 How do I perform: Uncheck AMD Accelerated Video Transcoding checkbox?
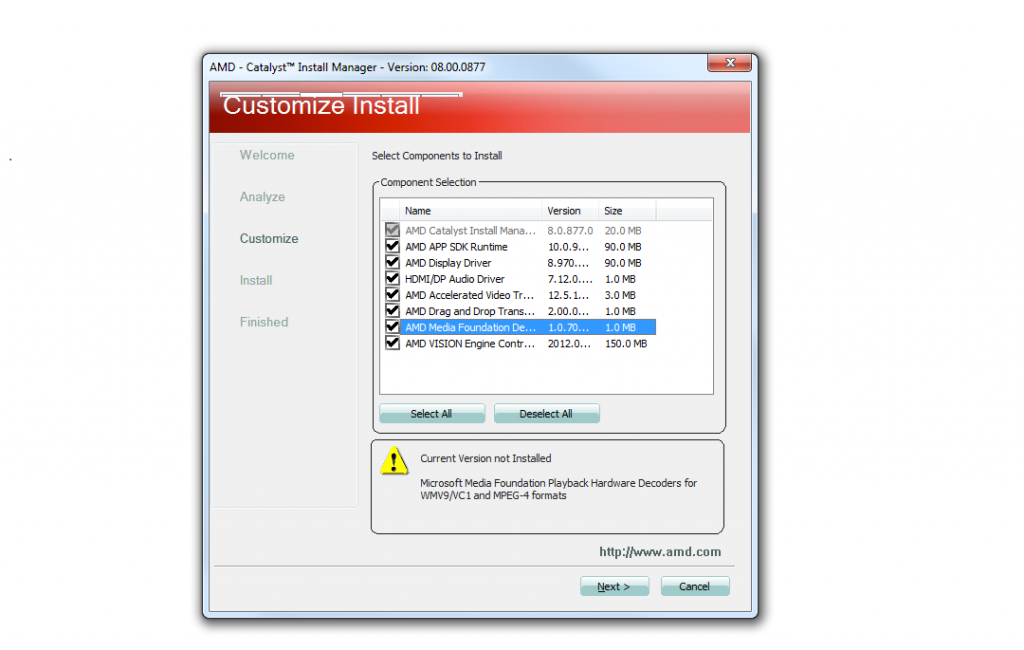click(392, 295)
